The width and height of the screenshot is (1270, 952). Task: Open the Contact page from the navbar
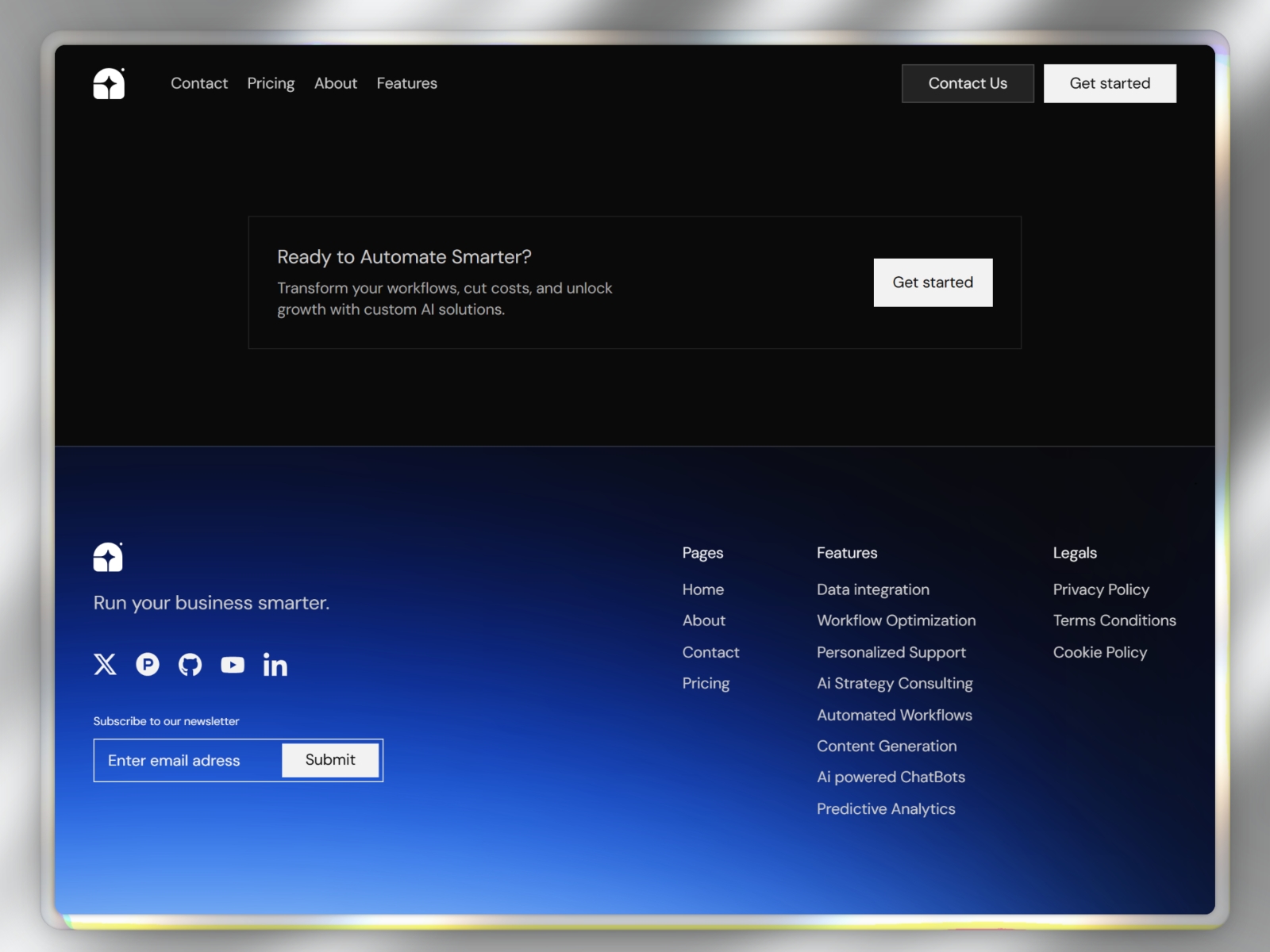pyautogui.click(x=199, y=83)
